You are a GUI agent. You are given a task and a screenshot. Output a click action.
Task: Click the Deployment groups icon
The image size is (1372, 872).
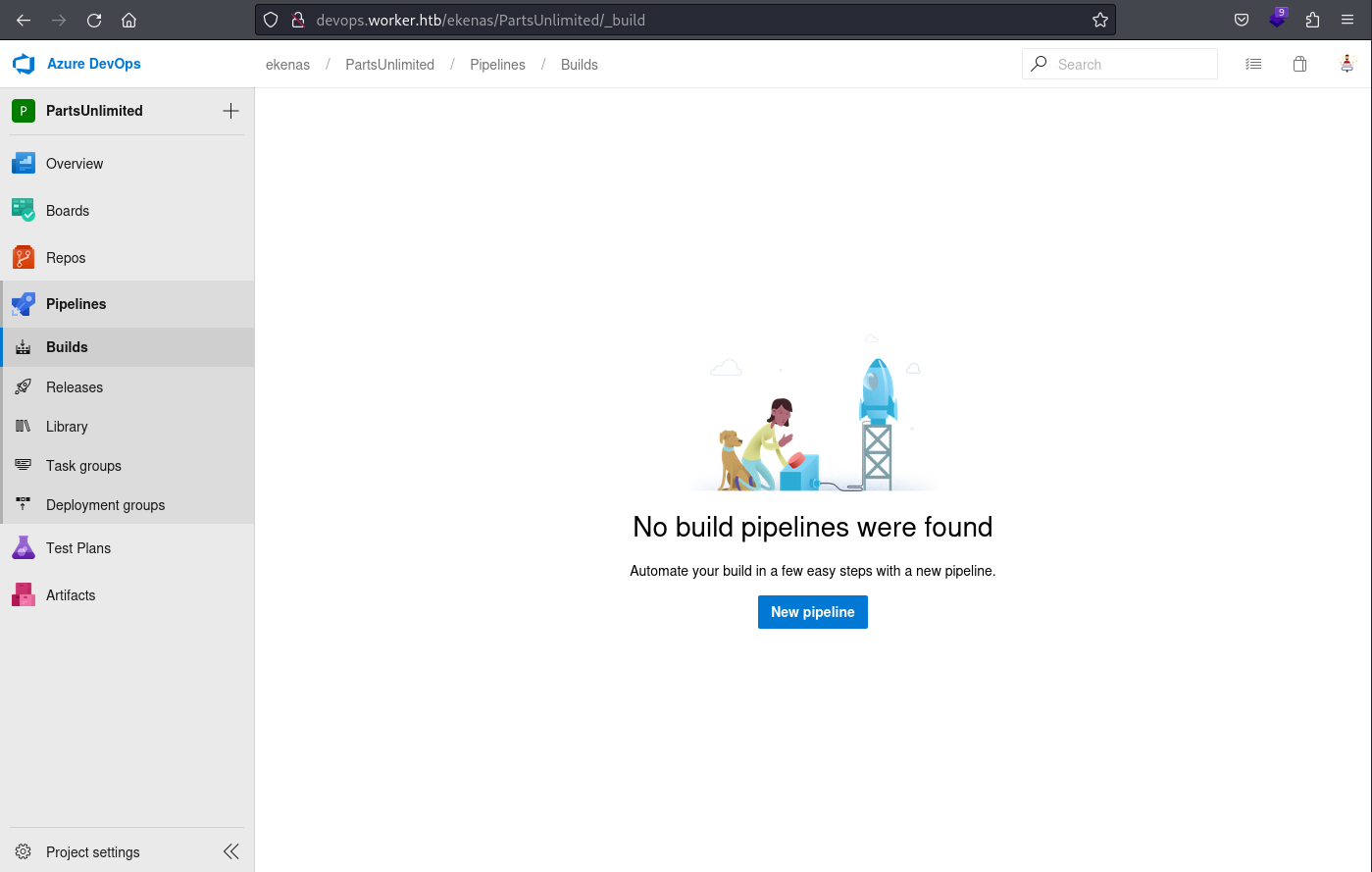point(24,505)
